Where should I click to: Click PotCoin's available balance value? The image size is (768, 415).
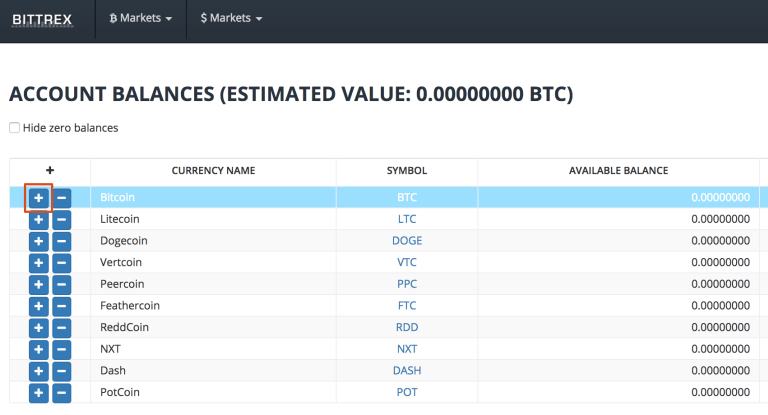(x=720, y=392)
